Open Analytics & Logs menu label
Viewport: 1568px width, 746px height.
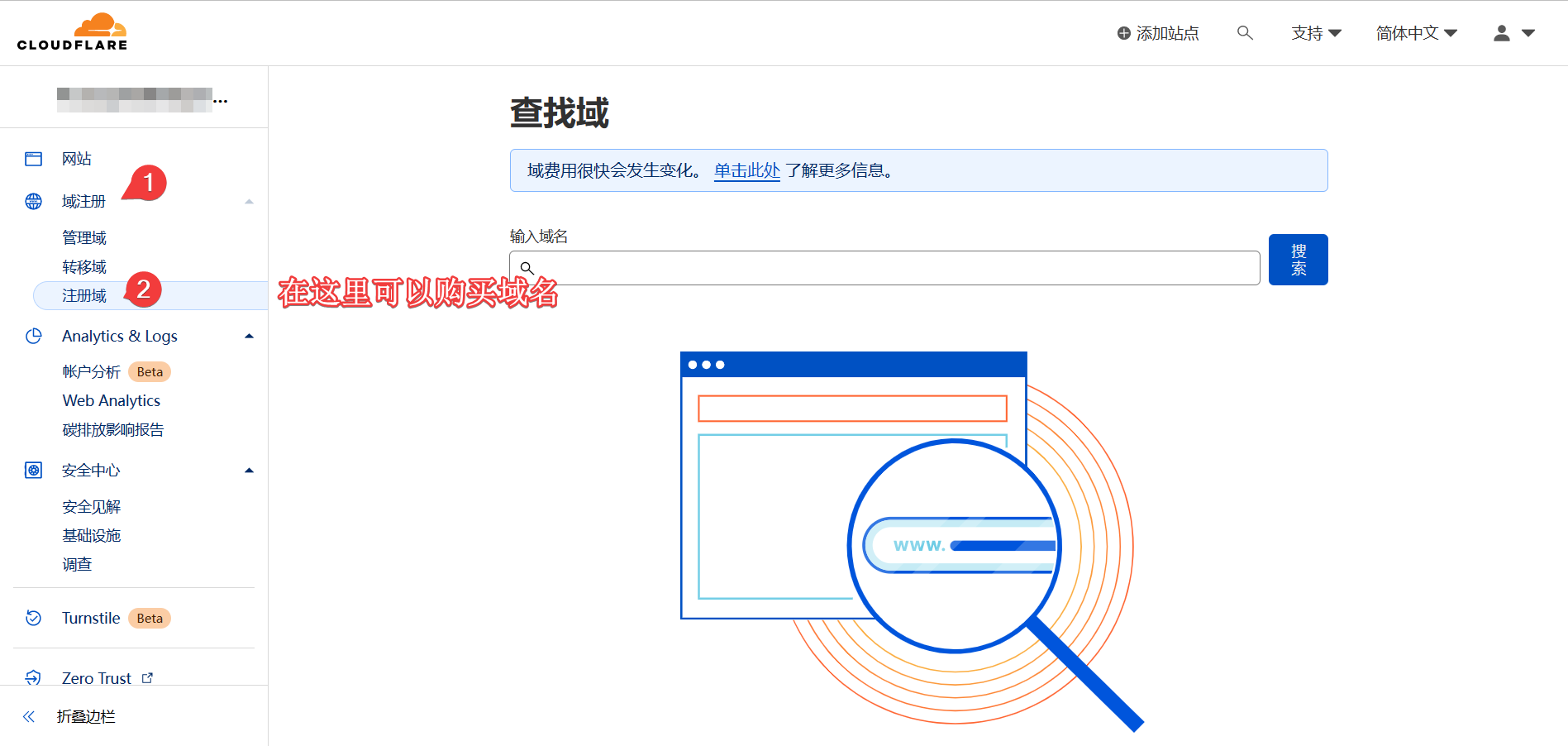pyautogui.click(x=120, y=336)
